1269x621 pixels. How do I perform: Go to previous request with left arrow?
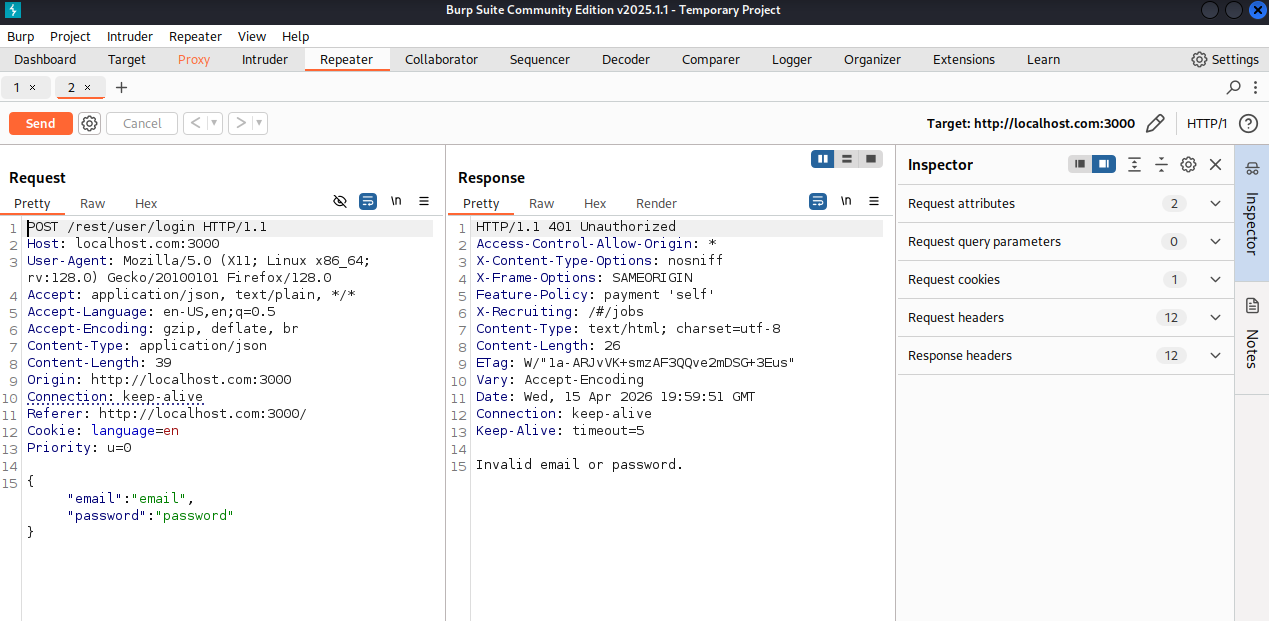pos(196,123)
